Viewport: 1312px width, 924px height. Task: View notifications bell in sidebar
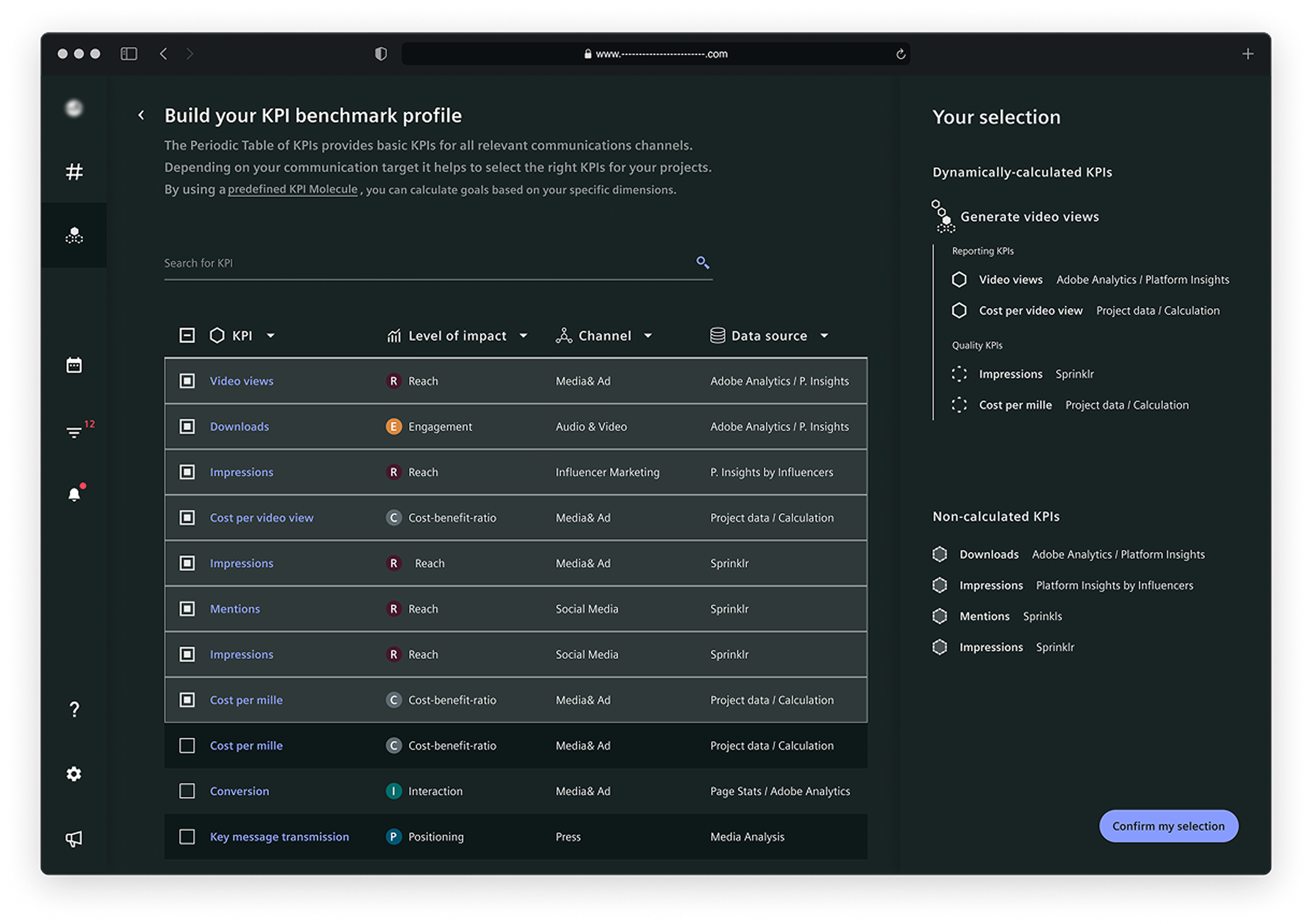(74, 494)
